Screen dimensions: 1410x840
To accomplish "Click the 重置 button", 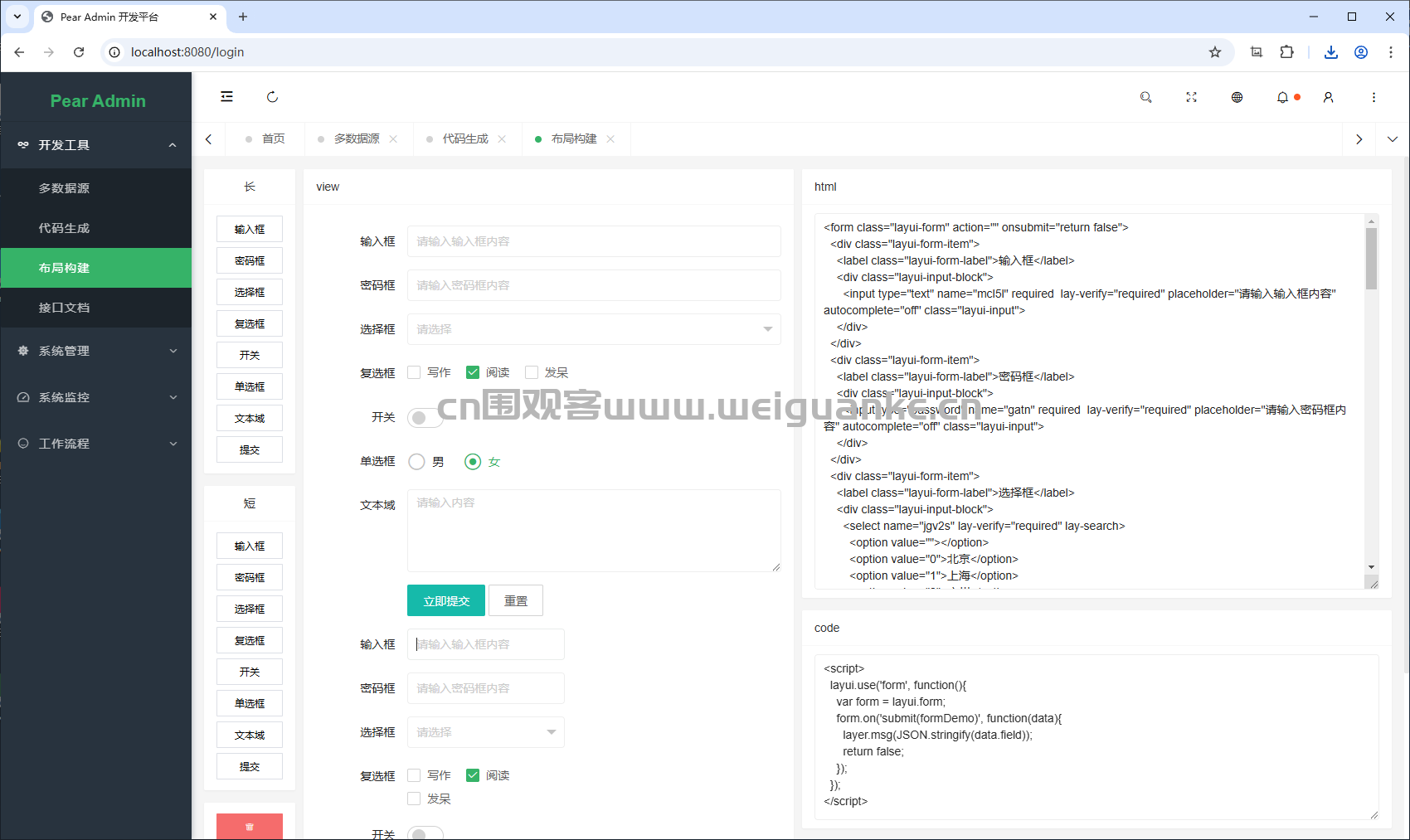I will pos(516,600).
